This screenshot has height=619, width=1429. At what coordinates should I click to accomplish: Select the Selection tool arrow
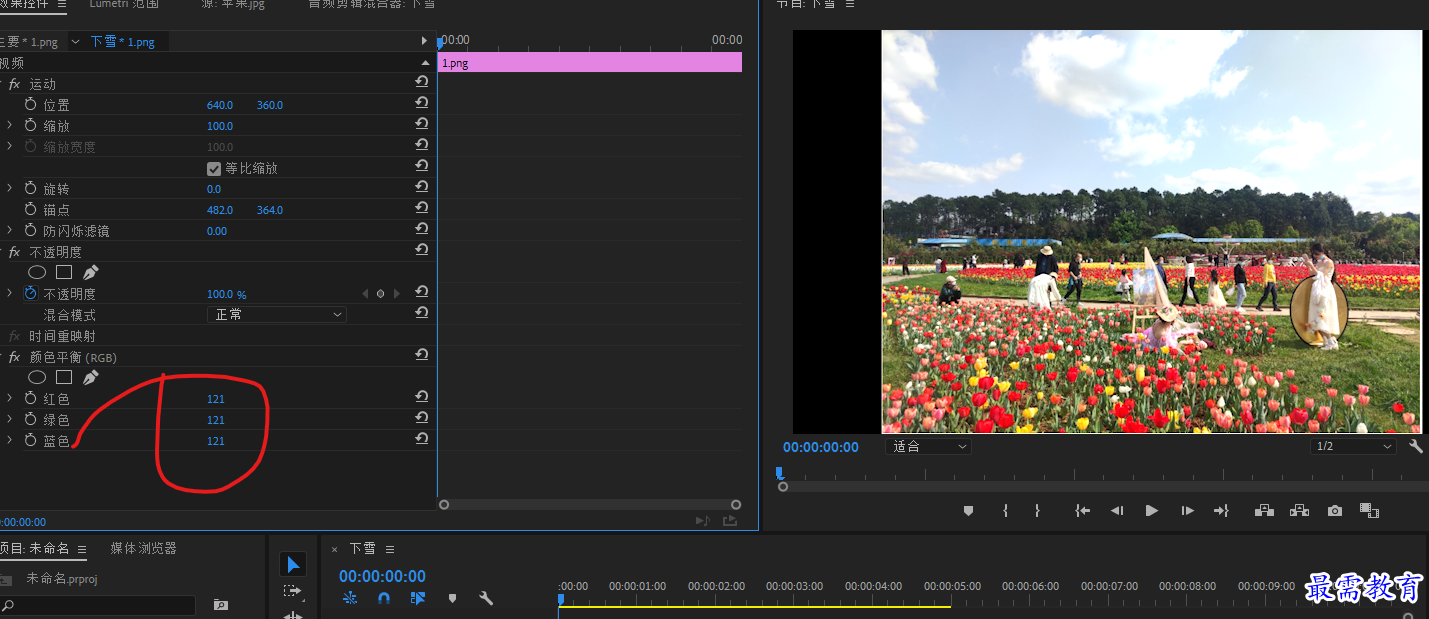pos(292,565)
